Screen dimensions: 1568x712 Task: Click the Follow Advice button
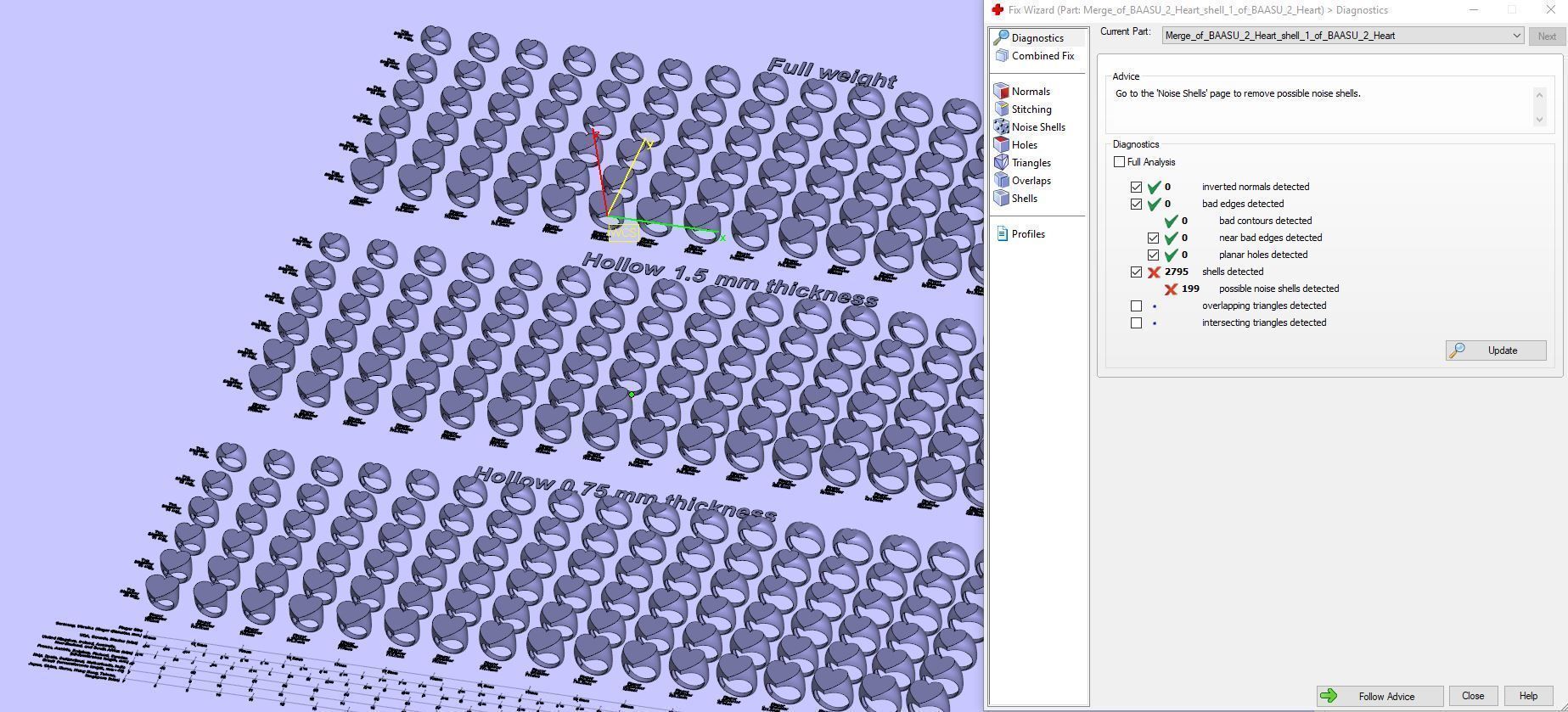click(1380, 696)
